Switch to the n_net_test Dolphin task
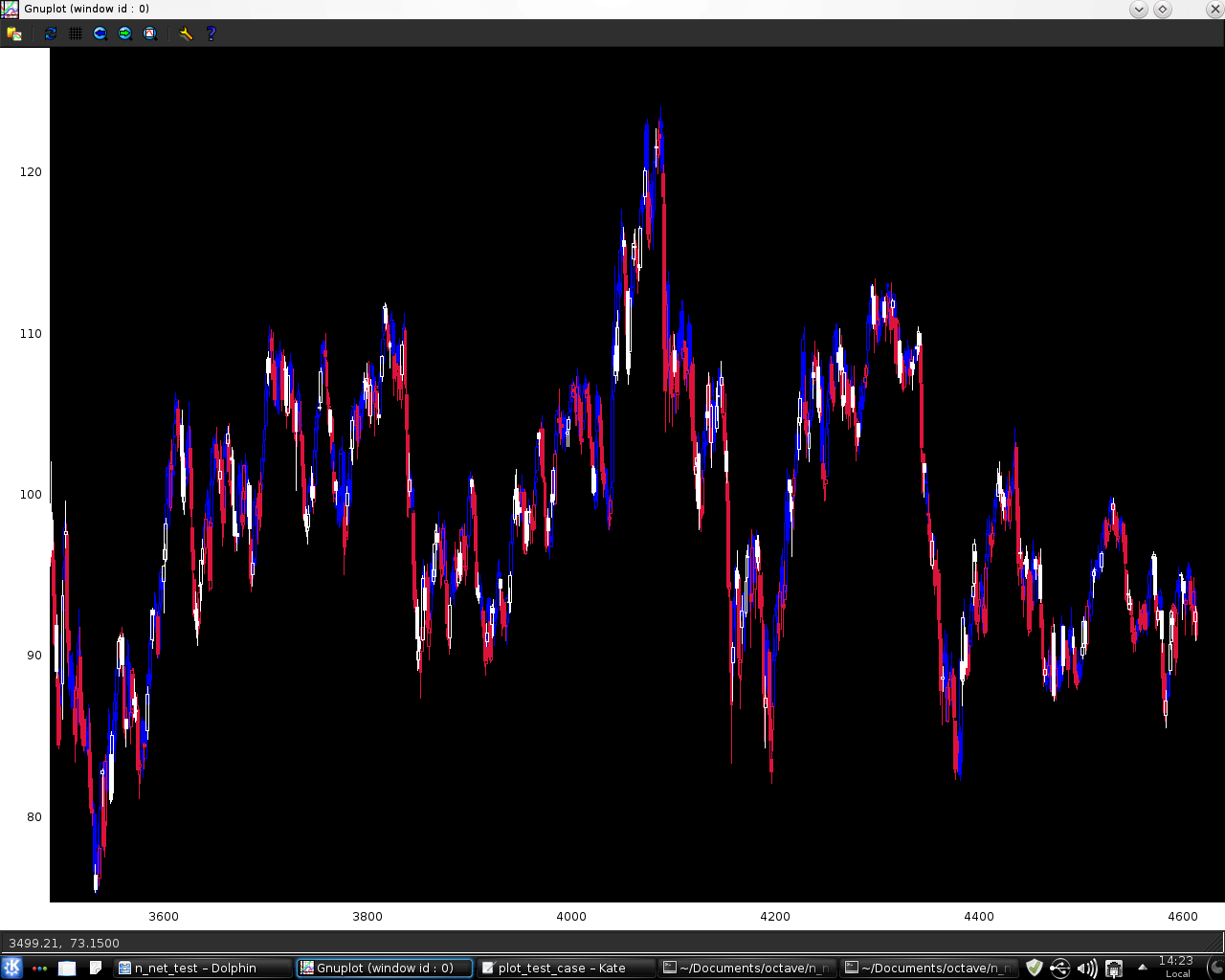1225x980 pixels. [203, 969]
